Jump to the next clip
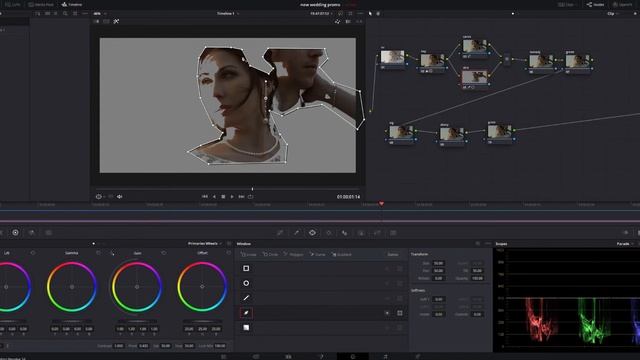This screenshot has width=640, height=360. click(x=241, y=197)
